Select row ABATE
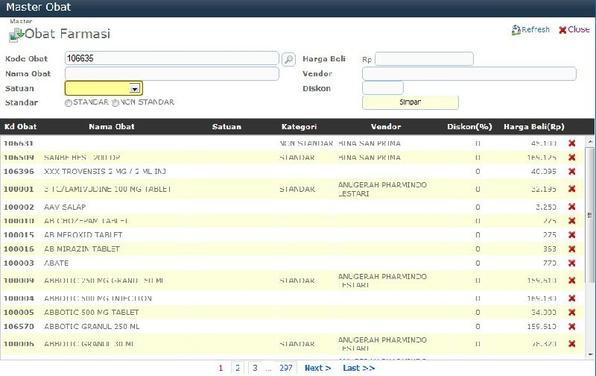 pyautogui.click(x=292, y=263)
